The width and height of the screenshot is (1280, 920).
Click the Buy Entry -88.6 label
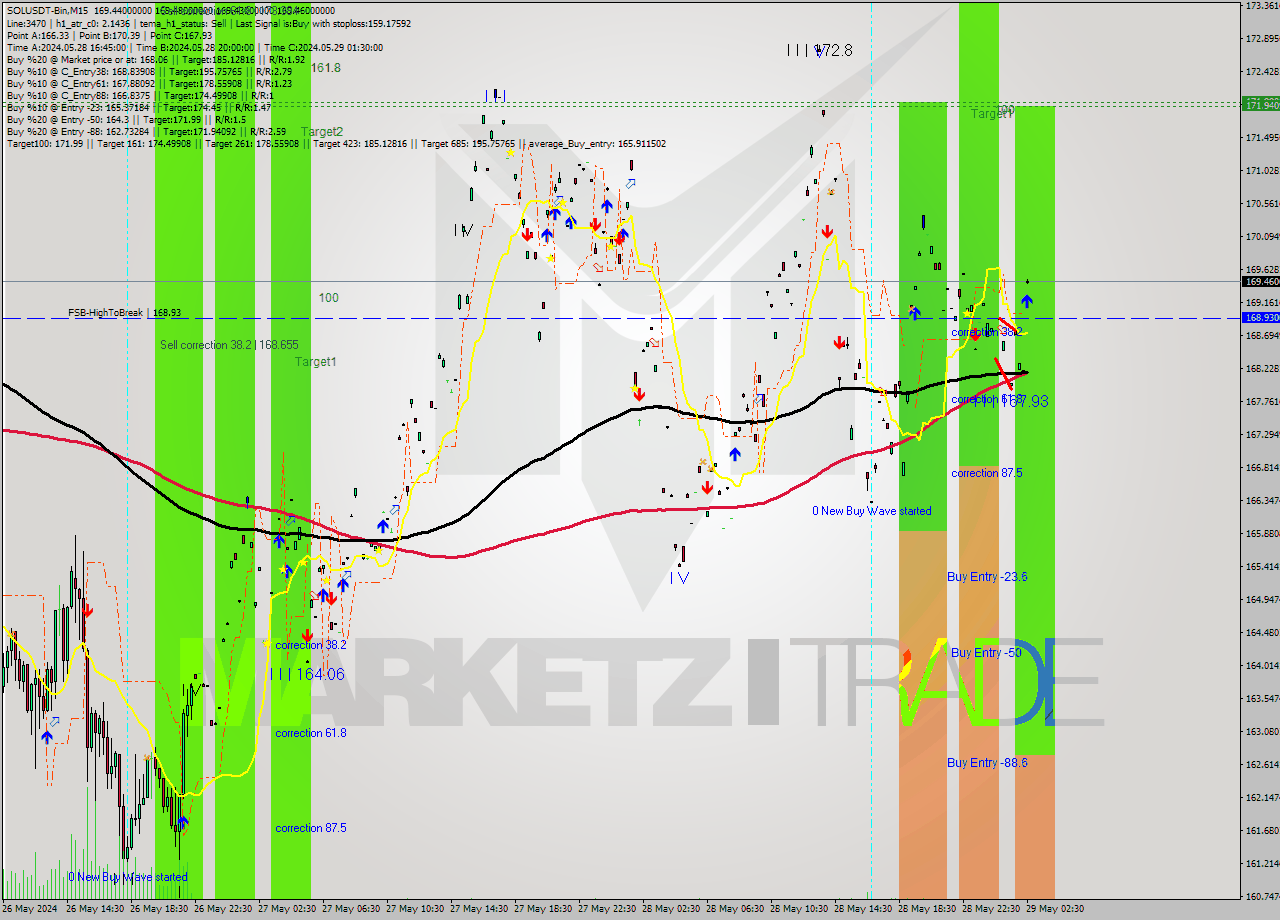point(987,762)
